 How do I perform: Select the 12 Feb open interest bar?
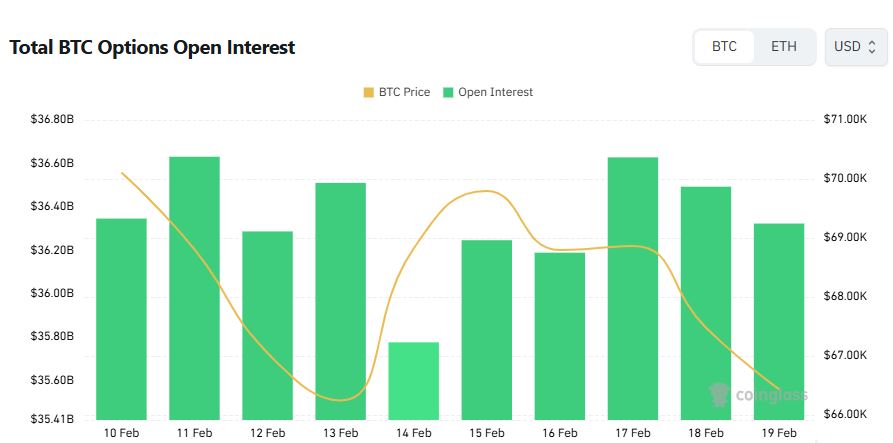tap(268, 325)
